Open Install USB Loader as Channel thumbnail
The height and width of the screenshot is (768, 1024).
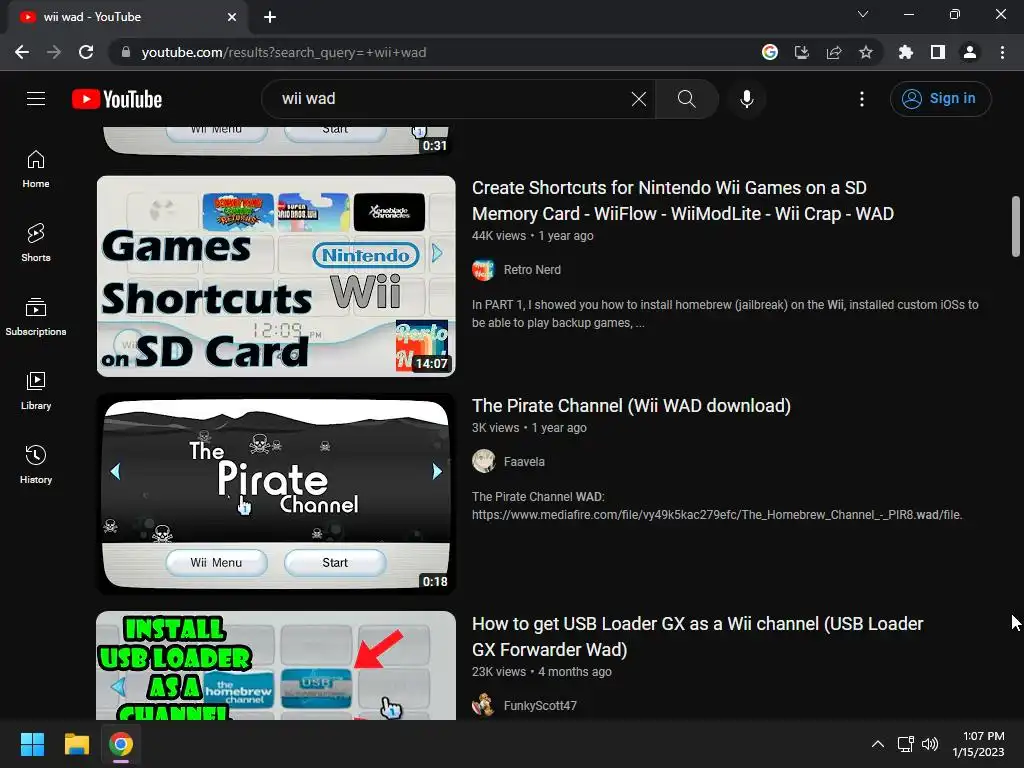tap(276, 665)
